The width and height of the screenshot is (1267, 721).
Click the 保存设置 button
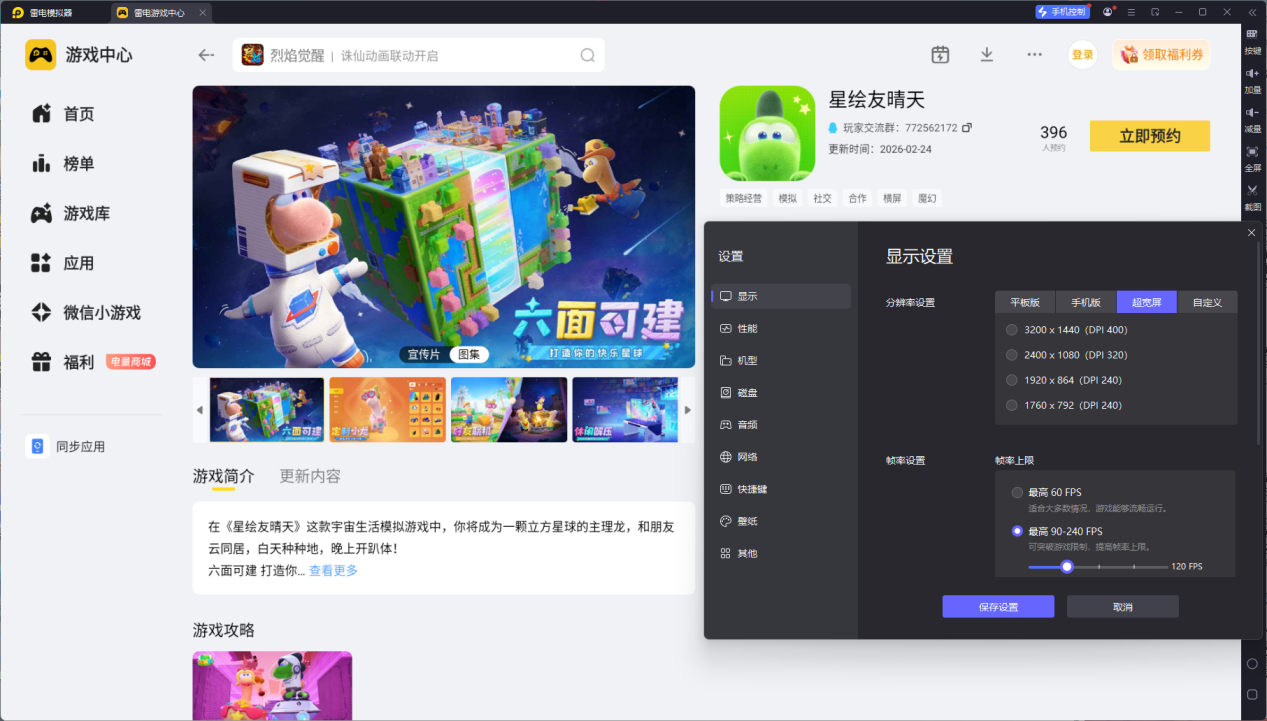click(998, 607)
